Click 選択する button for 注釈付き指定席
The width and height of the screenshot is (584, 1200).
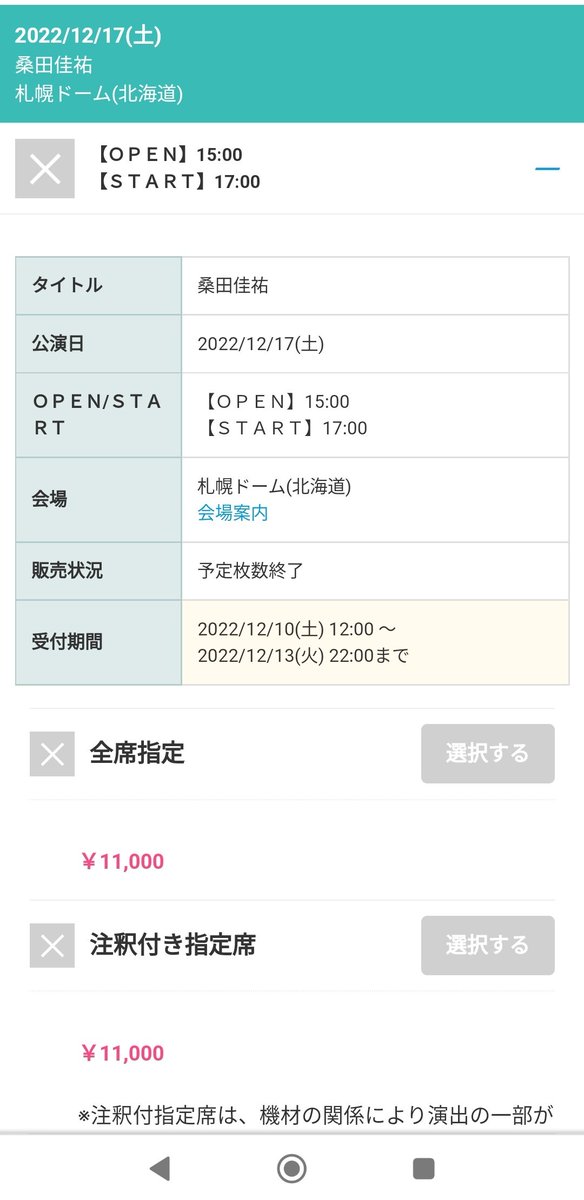tap(487, 945)
